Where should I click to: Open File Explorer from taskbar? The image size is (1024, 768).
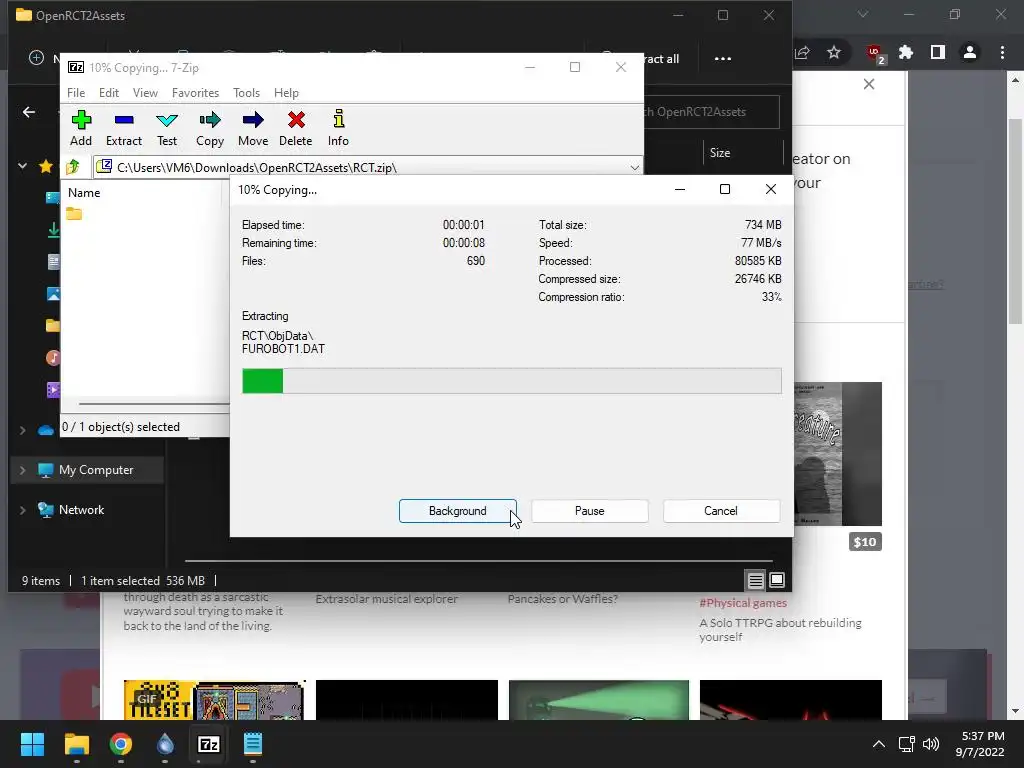click(x=76, y=744)
